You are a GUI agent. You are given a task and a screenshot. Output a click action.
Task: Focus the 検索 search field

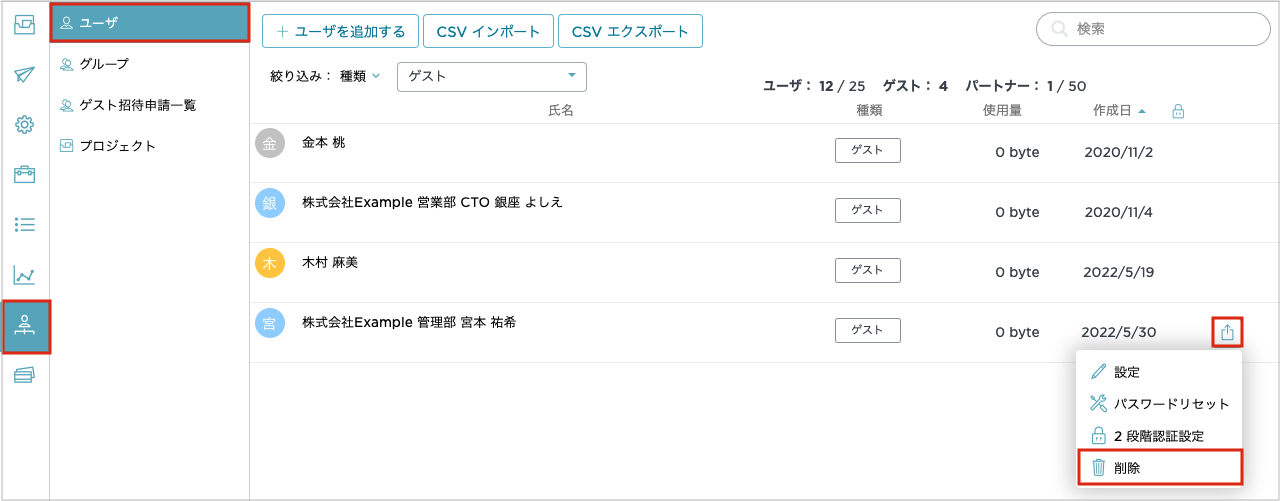tap(1153, 30)
